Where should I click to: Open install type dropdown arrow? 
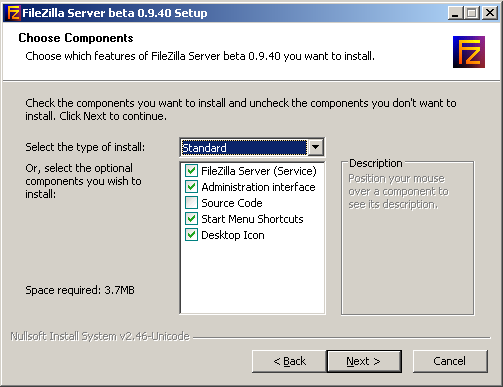point(315,147)
